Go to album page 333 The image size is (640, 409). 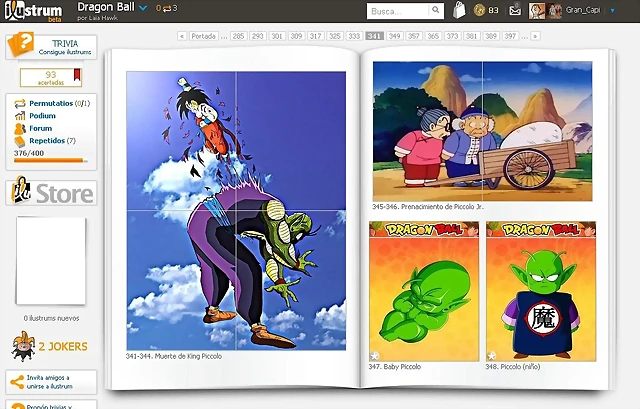(x=354, y=36)
